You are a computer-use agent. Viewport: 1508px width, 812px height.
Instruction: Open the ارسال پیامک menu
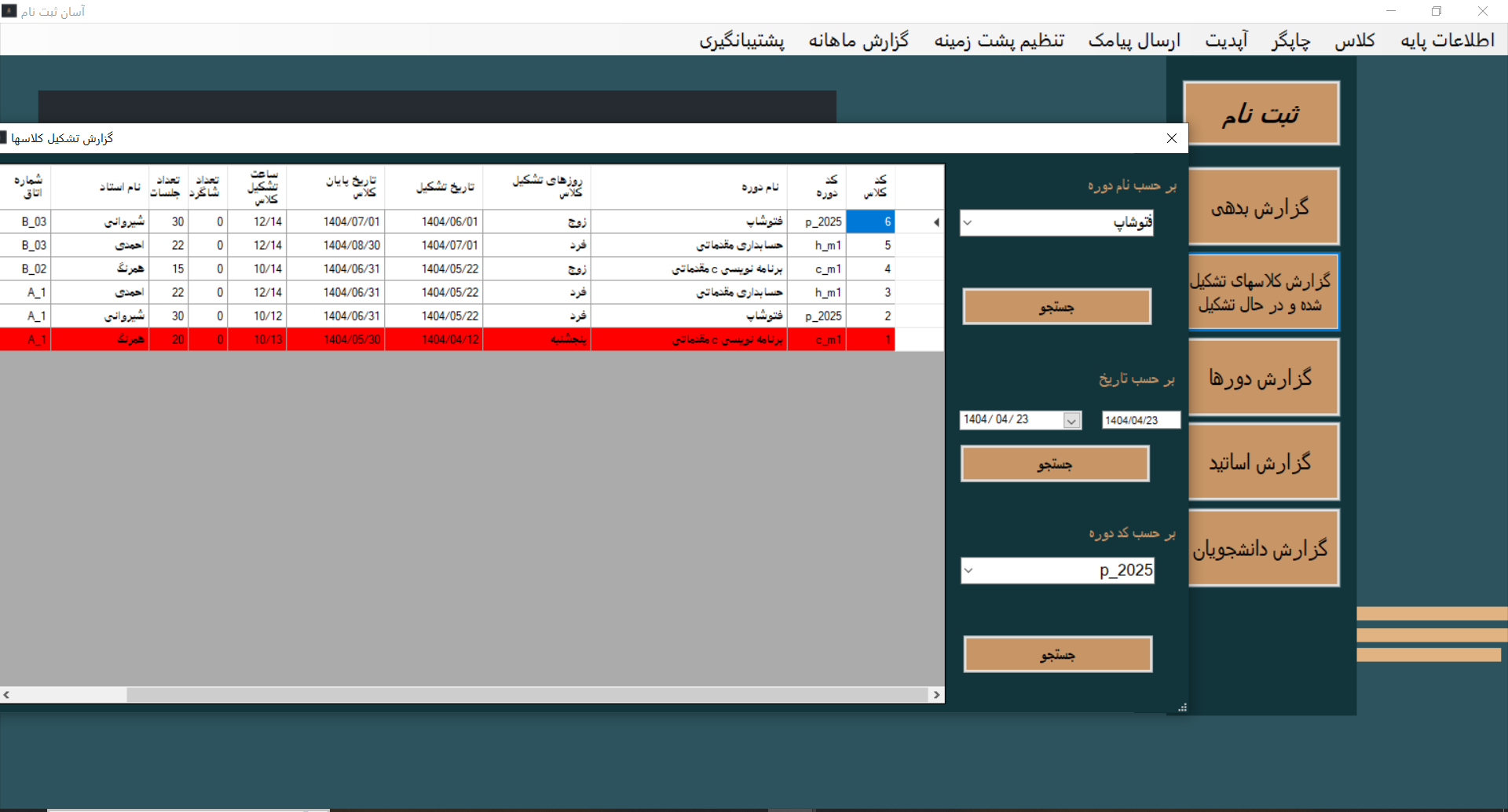coord(1134,40)
